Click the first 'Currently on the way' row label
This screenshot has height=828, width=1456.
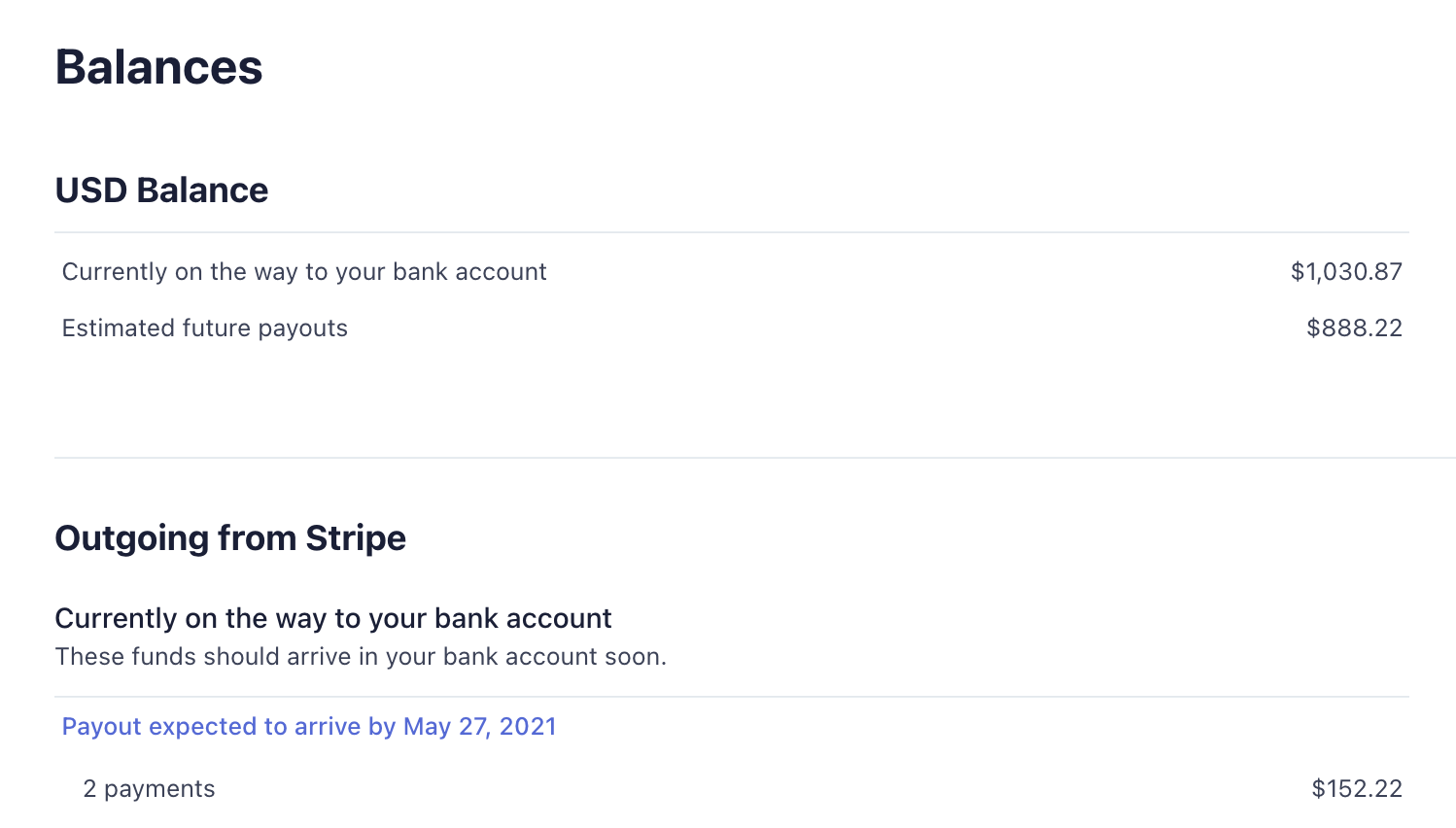304,272
